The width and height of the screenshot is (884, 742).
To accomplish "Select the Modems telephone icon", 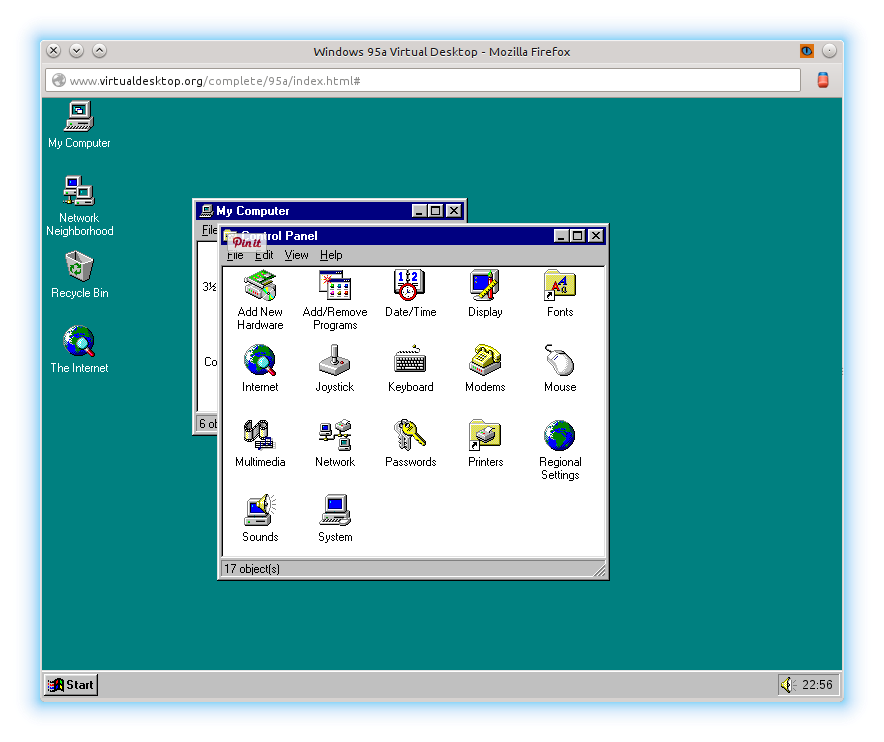I will (x=485, y=361).
